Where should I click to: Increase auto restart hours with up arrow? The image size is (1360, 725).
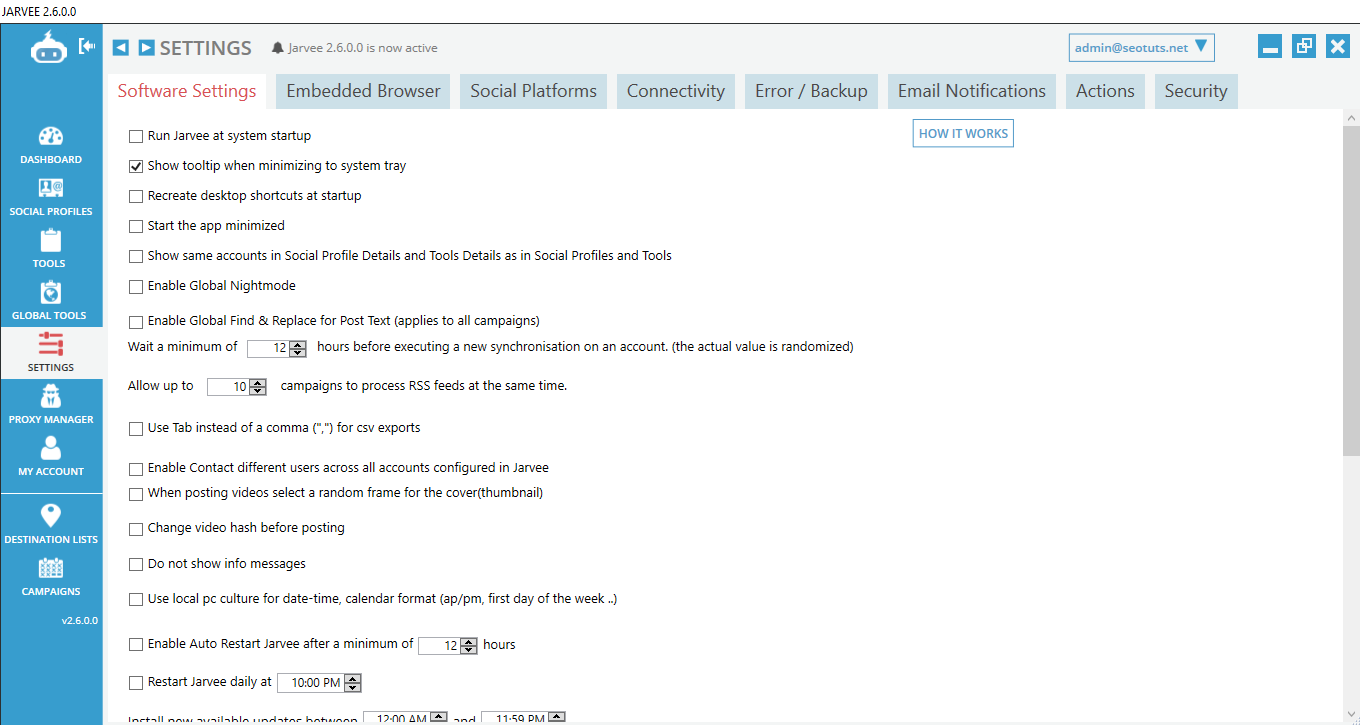pos(469,641)
